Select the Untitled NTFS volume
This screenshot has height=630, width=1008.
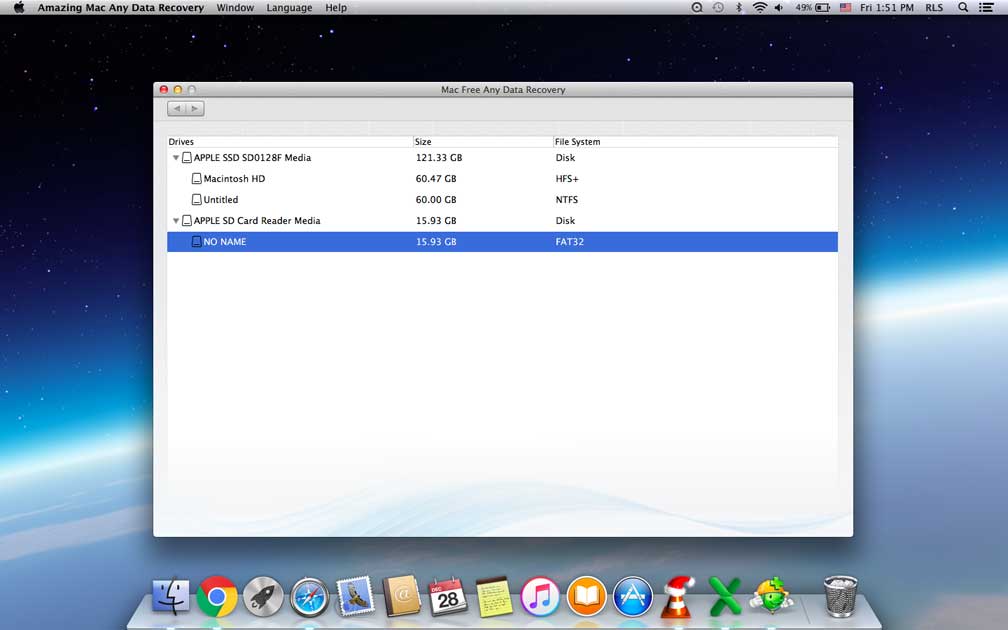tap(220, 200)
